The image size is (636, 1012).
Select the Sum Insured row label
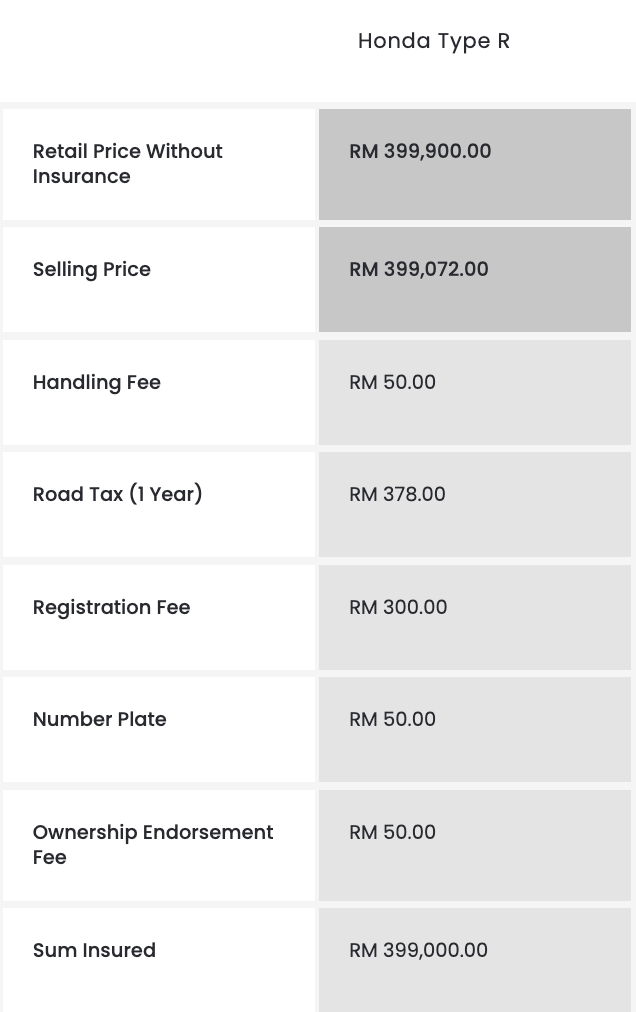(x=94, y=950)
